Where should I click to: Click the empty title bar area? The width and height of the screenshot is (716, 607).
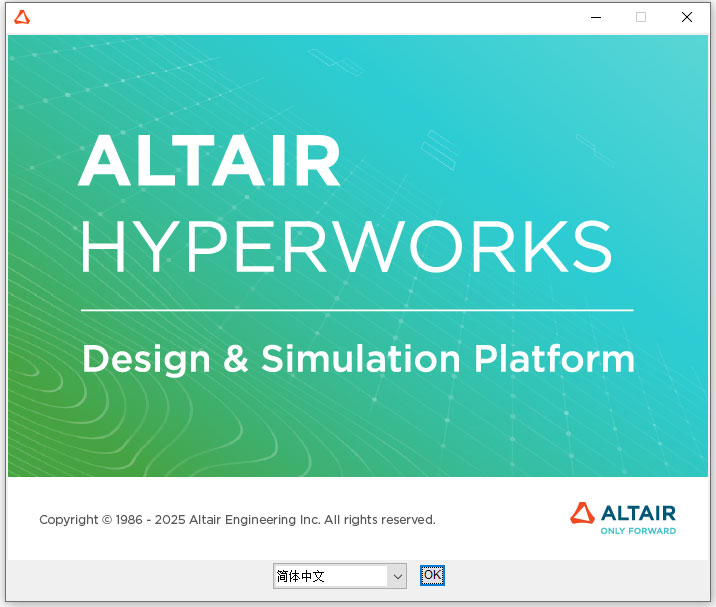[300, 17]
